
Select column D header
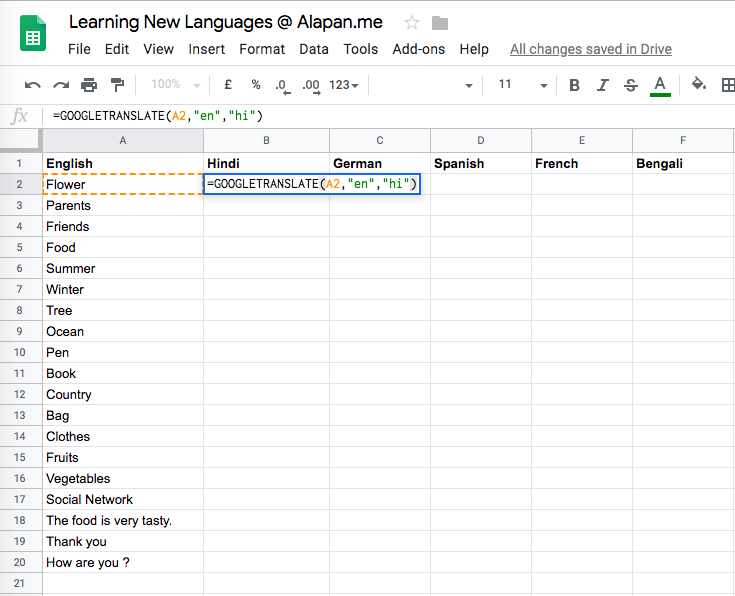(x=481, y=140)
